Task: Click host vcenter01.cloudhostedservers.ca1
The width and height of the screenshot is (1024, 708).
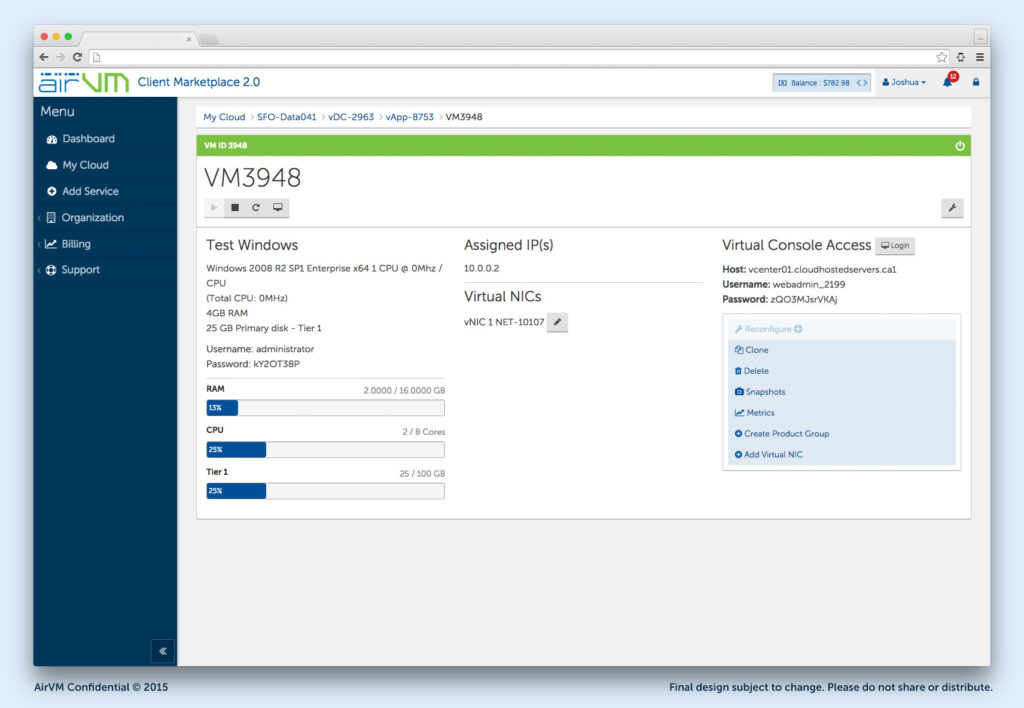Action: tap(822, 269)
